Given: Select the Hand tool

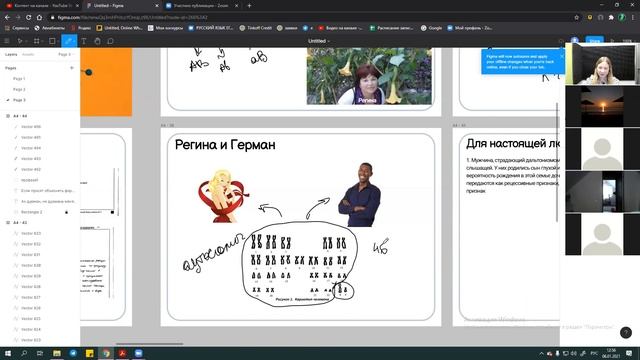Looking at the screenshot, I should point(97,41).
